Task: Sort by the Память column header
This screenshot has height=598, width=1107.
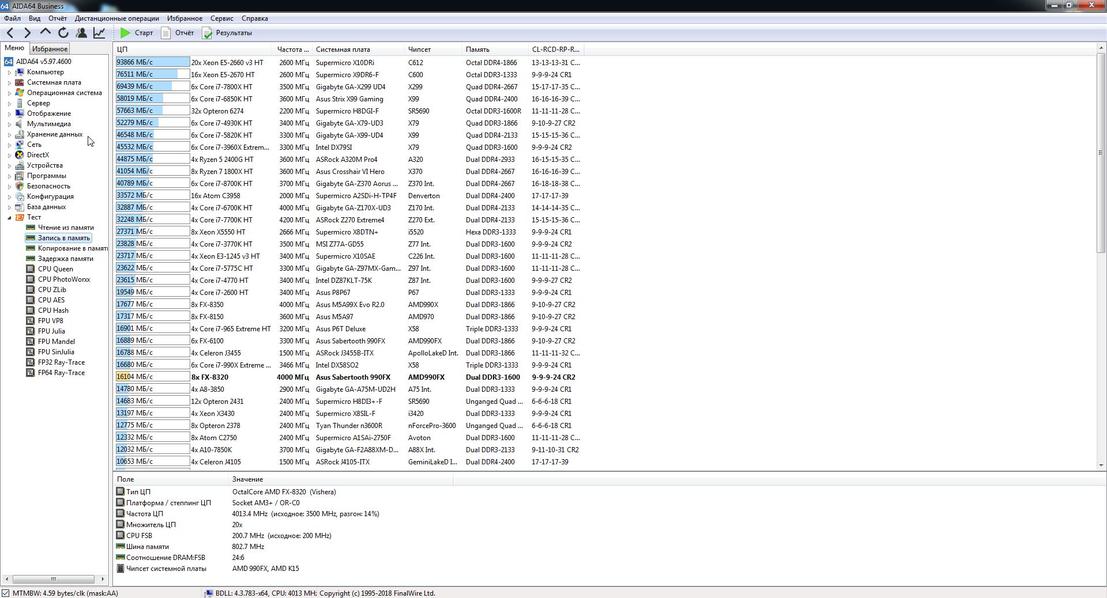Action: (x=496, y=49)
